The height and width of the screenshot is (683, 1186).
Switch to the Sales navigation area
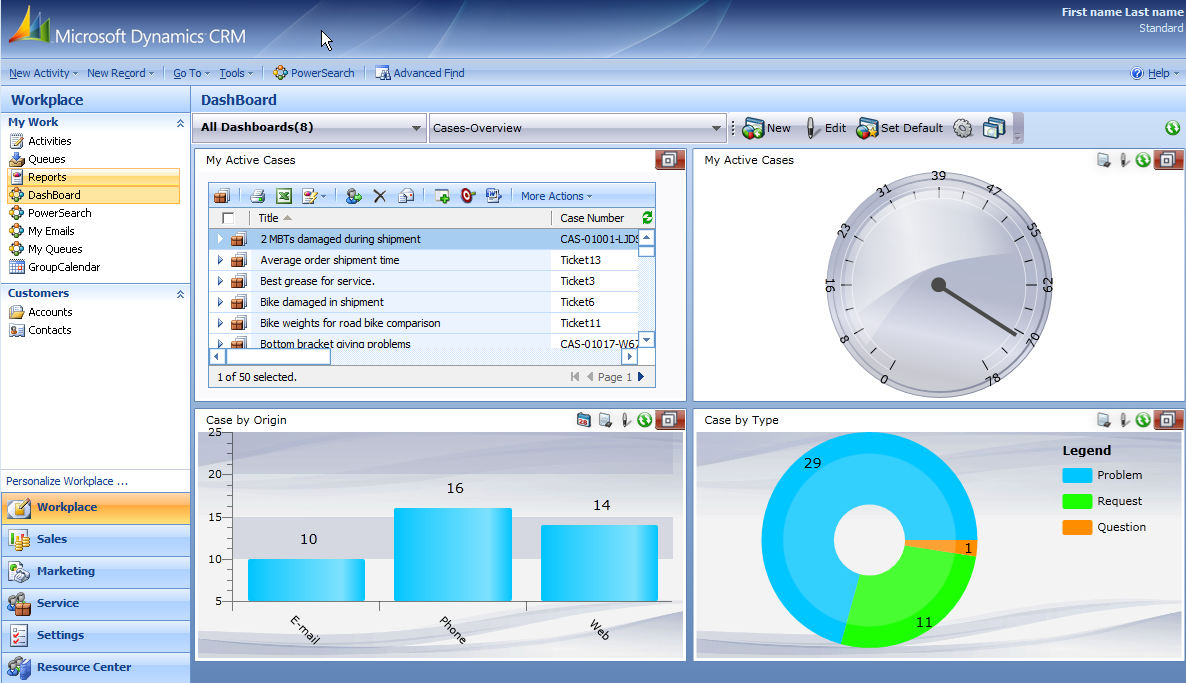52,539
